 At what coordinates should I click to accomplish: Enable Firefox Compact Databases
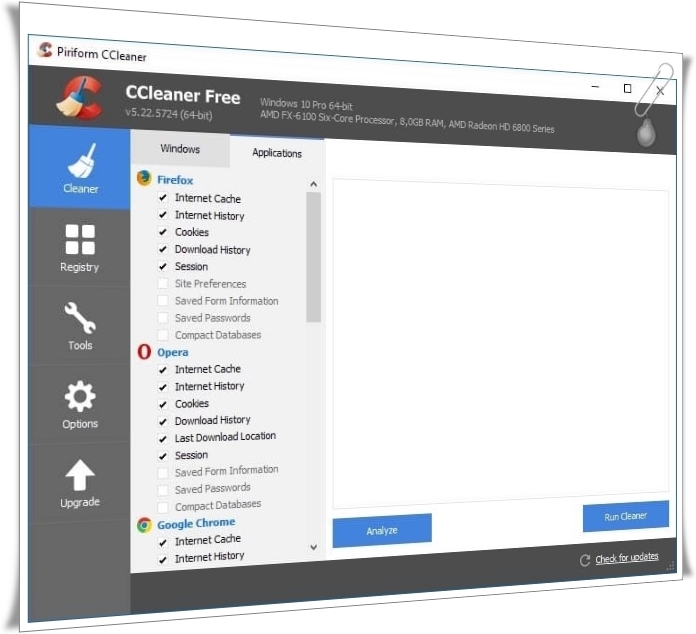coord(163,335)
